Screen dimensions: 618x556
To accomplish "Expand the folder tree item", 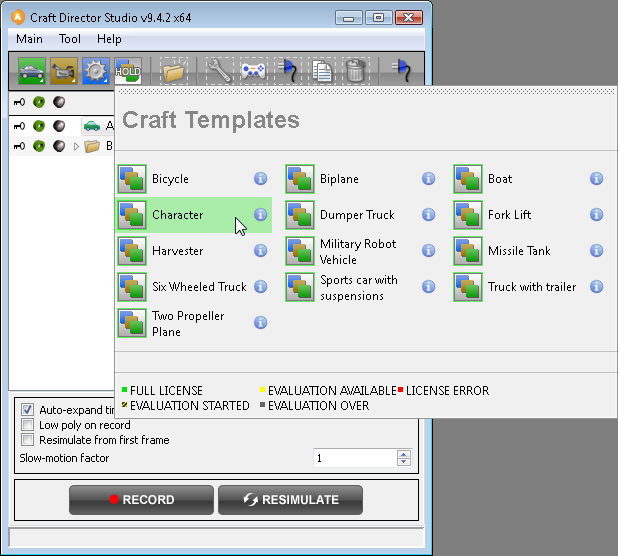I will click(x=77, y=146).
